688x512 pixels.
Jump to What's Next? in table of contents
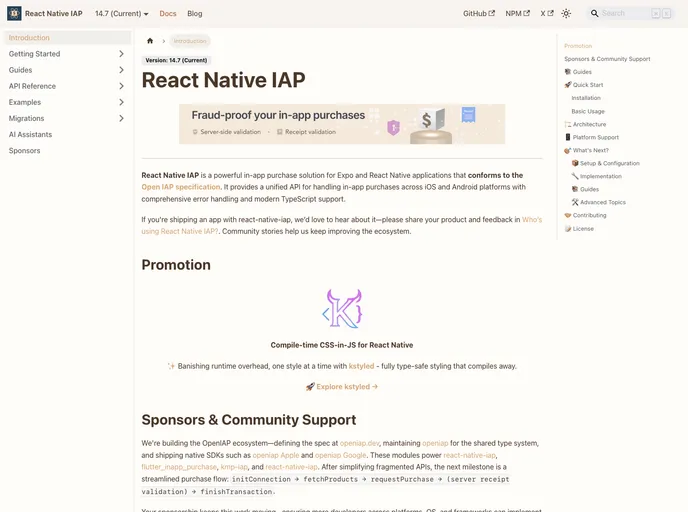click(x=586, y=150)
